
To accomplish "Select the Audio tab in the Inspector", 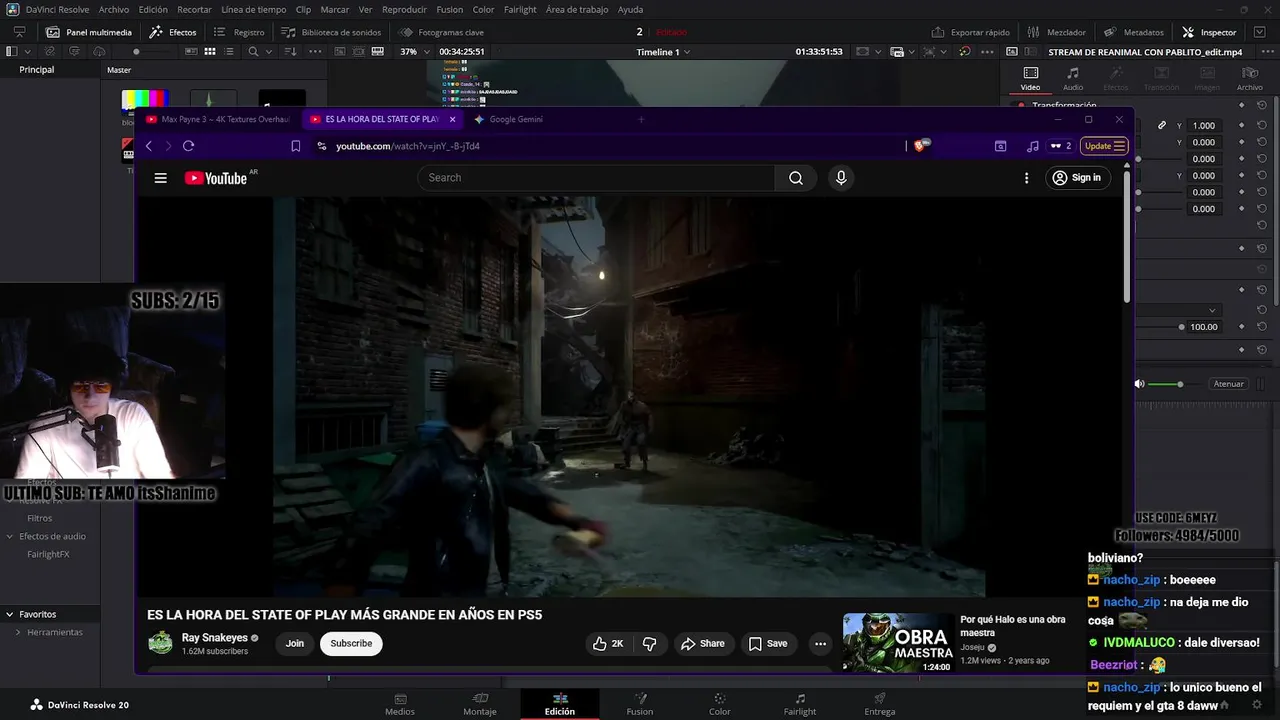I will [x=1073, y=78].
